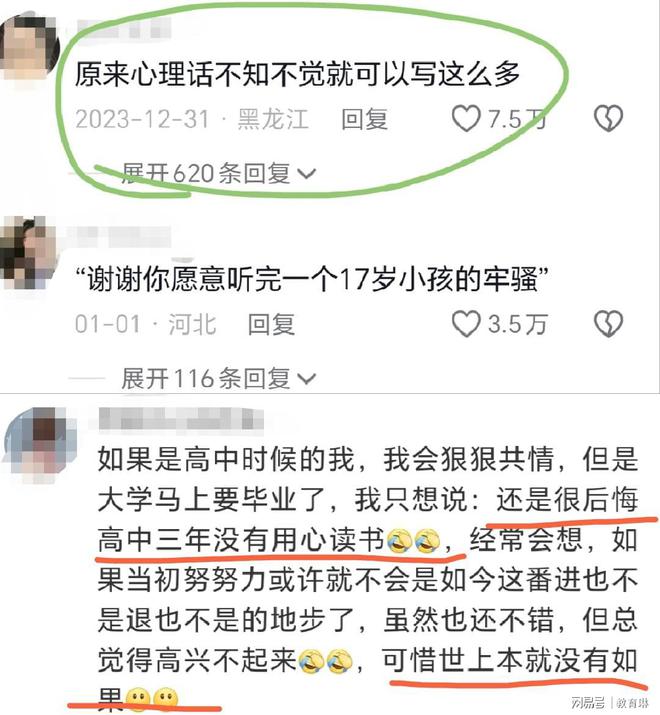660x715 pixels.
Task: Open second commenter's blurred avatar
Action: [29, 252]
